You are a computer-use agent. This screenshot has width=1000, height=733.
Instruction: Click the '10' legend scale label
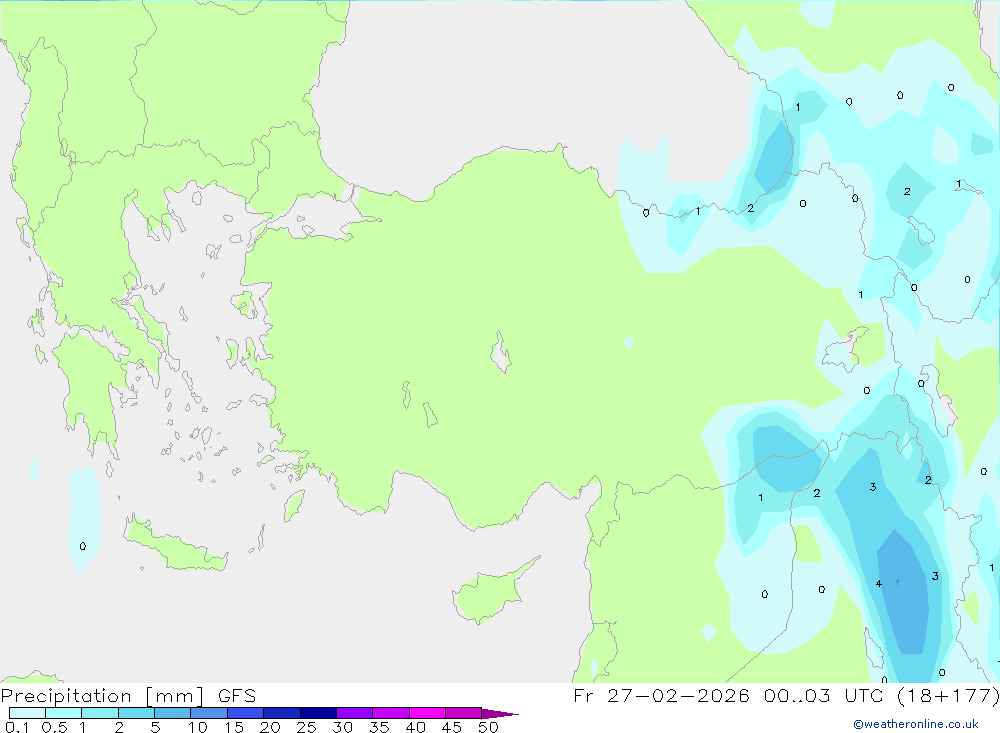[198, 727]
